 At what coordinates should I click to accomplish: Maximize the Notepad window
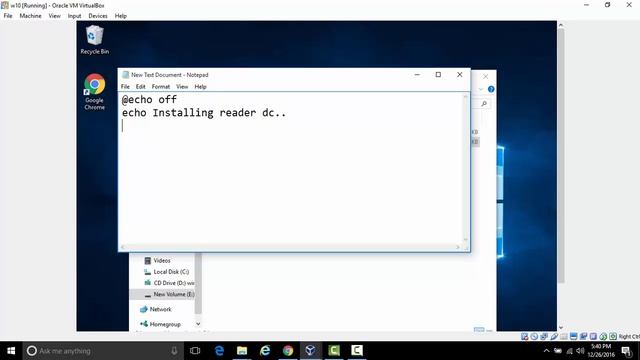coord(438,75)
